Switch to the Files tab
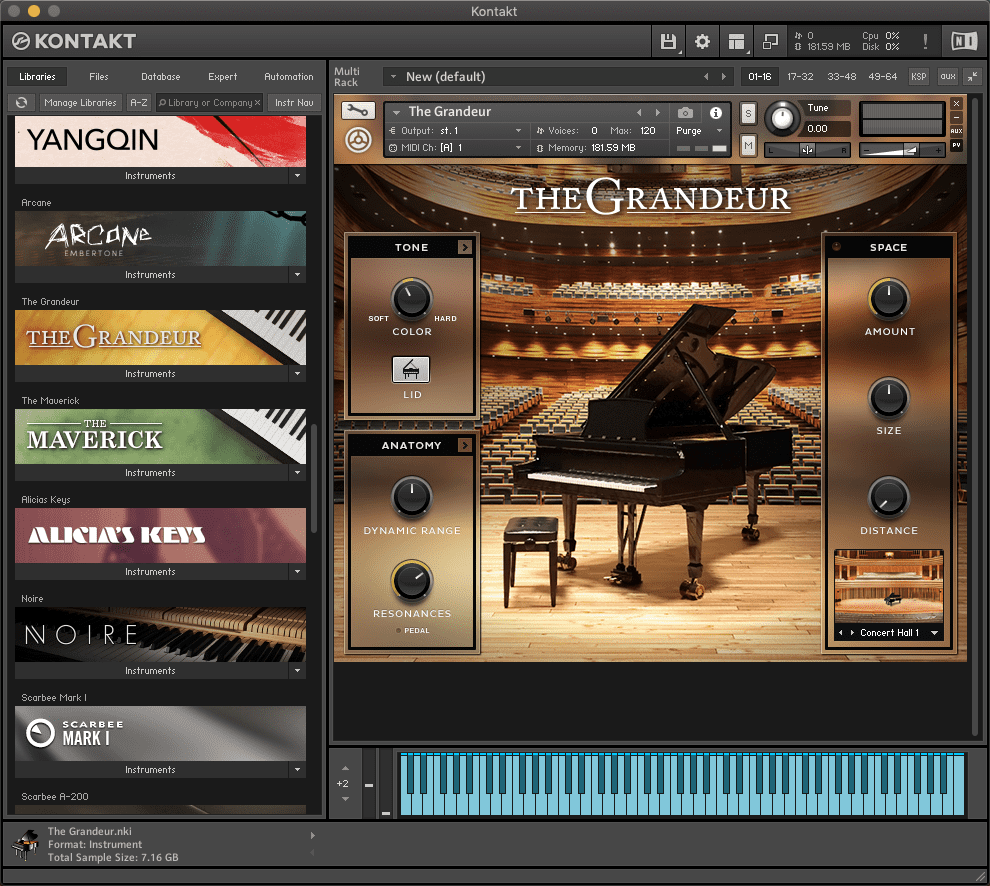Viewport: 990px width, 886px height. click(98, 77)
